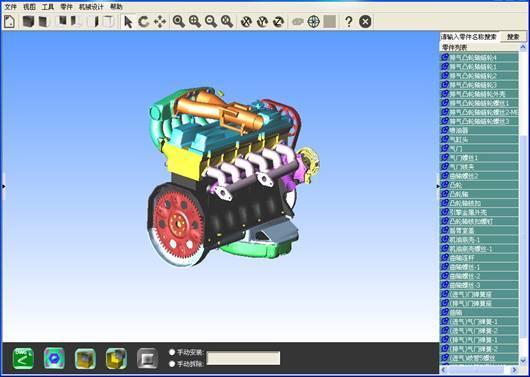Image resolution: width=530 pixels, height=377 pixels.
Task: Select the 手动拆除 radio button
Action: pyautogui.click(x=172, y=364)
